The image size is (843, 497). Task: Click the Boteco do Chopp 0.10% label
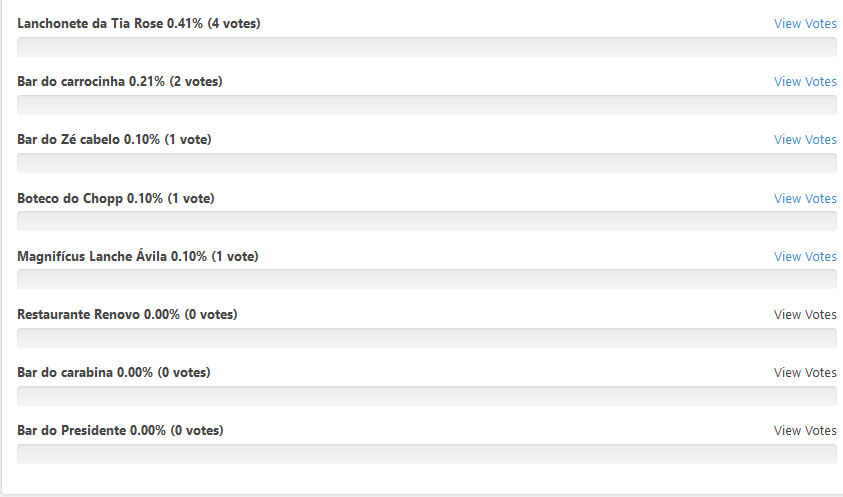(116, 198)
